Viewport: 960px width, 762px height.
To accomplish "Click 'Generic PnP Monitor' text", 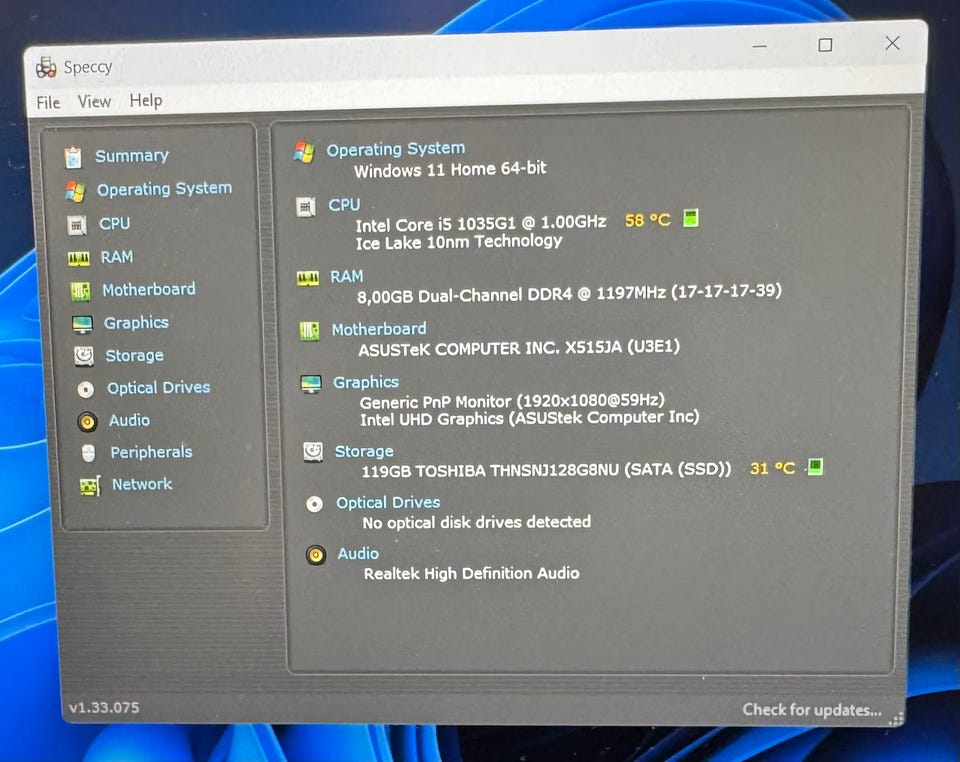I will [x=435, y=402].
